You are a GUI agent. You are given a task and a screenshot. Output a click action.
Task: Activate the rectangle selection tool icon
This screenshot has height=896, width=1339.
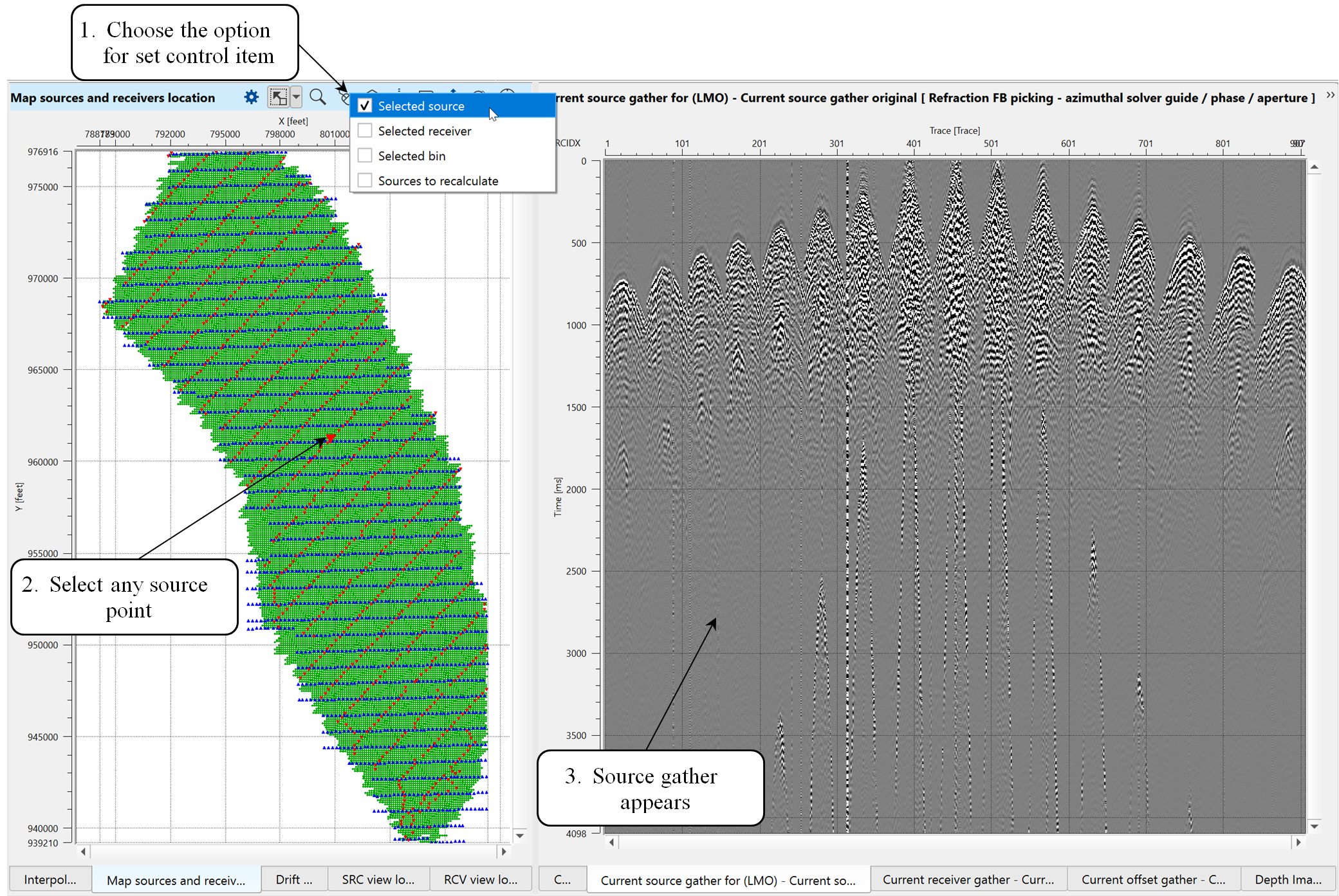click(278, 97)
